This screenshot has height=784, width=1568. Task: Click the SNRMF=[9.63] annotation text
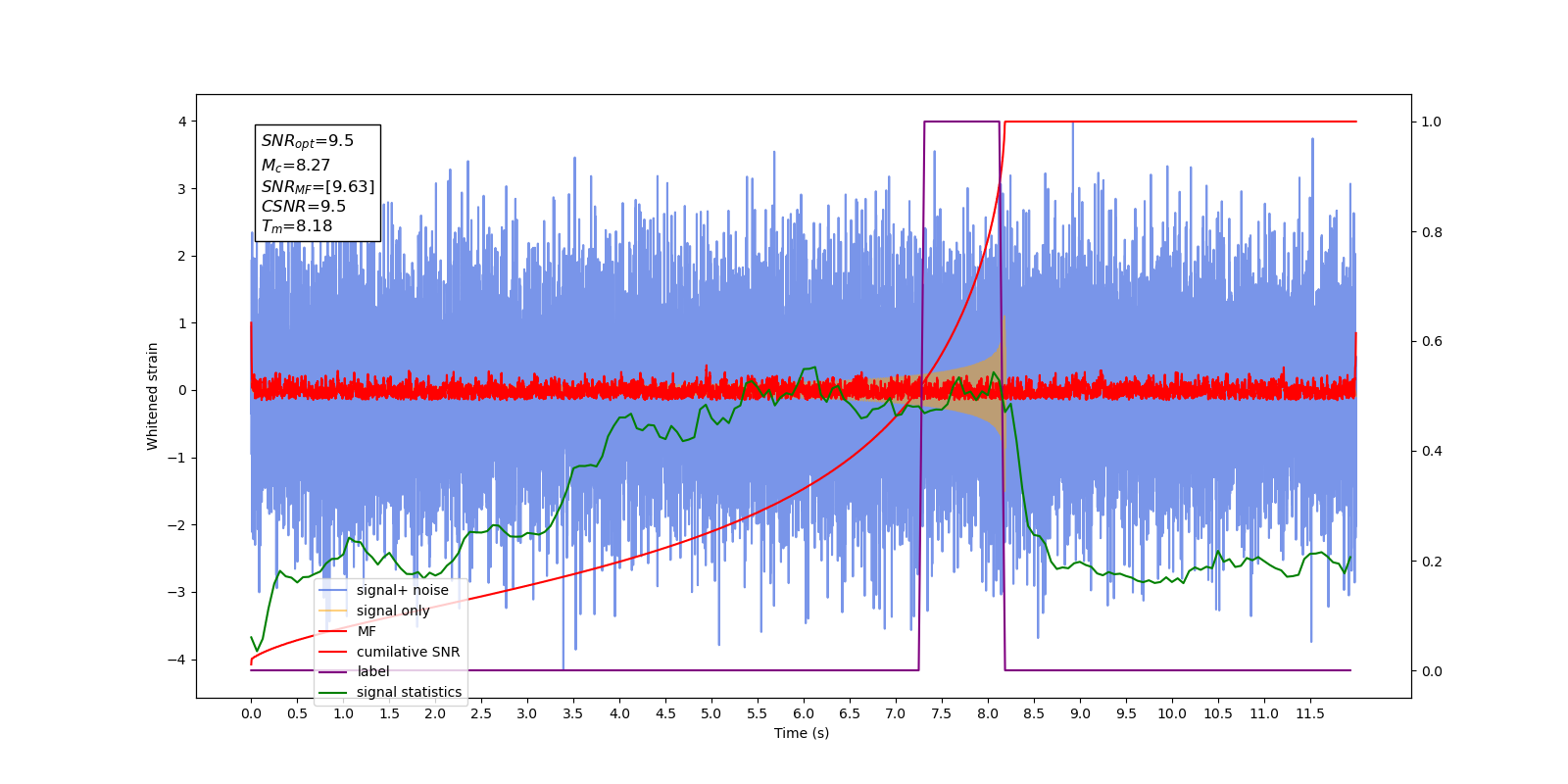coord(318,186)
